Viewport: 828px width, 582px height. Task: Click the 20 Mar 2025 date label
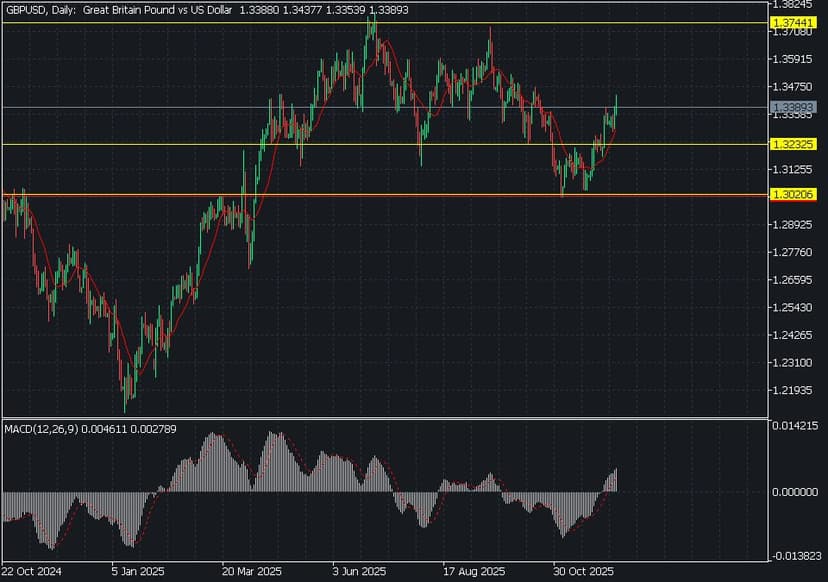251,573
